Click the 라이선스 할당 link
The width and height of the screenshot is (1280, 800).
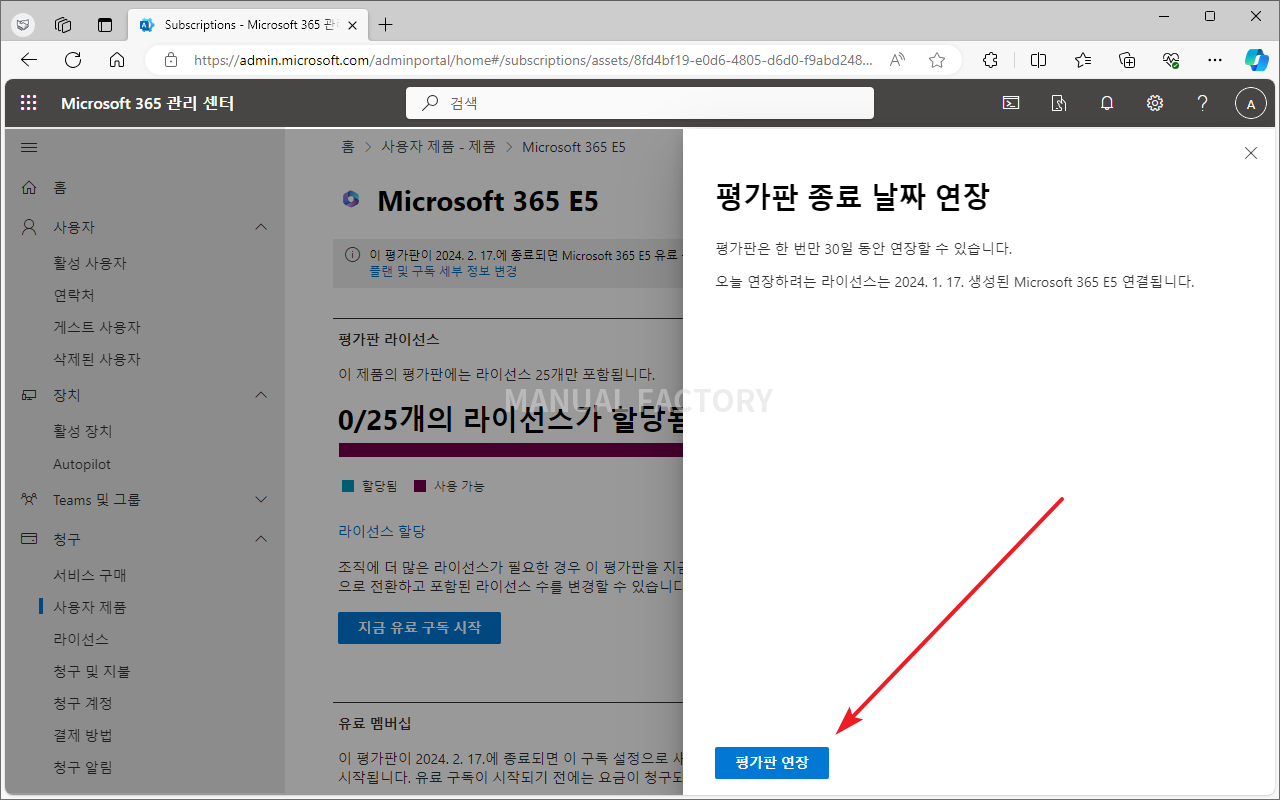point(382,531)
